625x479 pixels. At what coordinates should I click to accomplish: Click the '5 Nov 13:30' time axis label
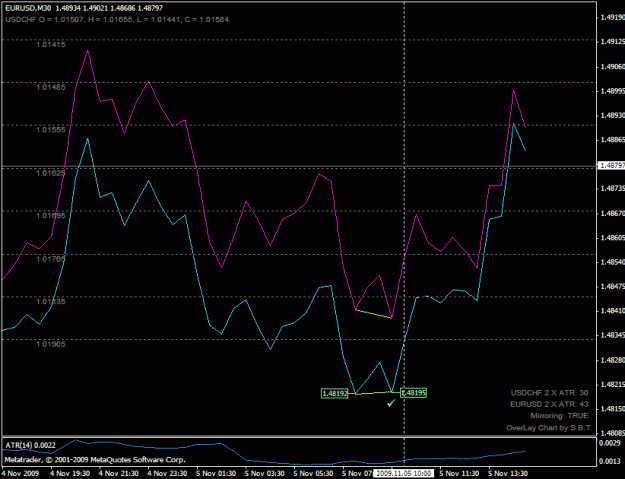point(508,473)
